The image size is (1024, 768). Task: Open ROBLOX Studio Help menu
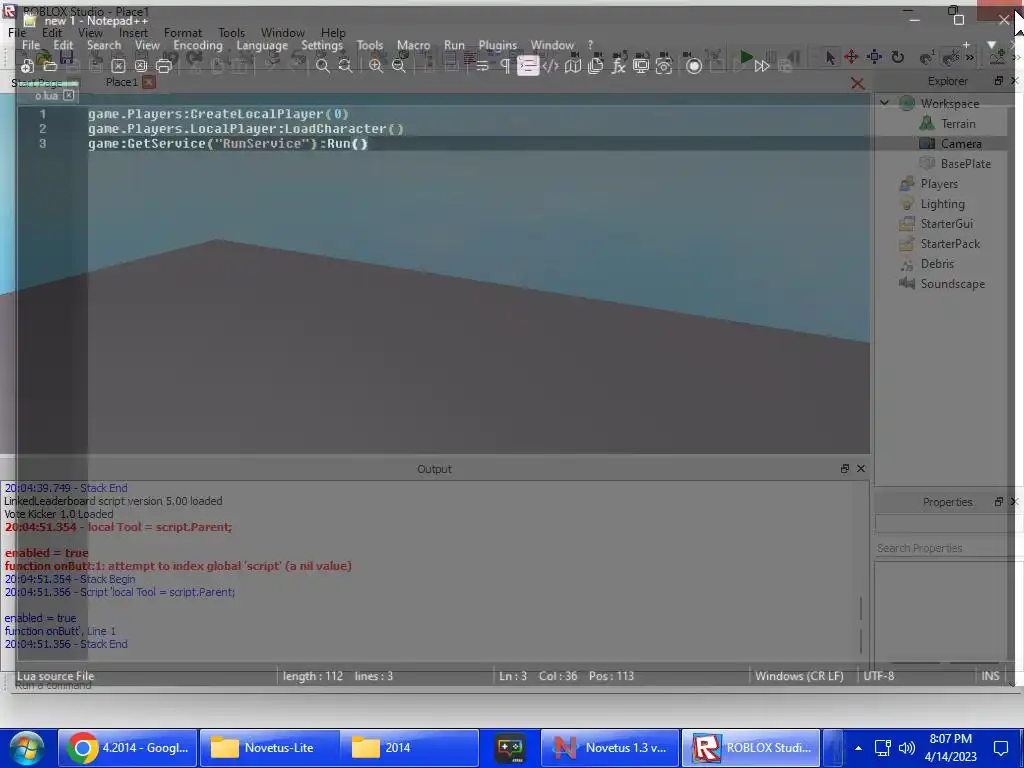pos(333,33)
